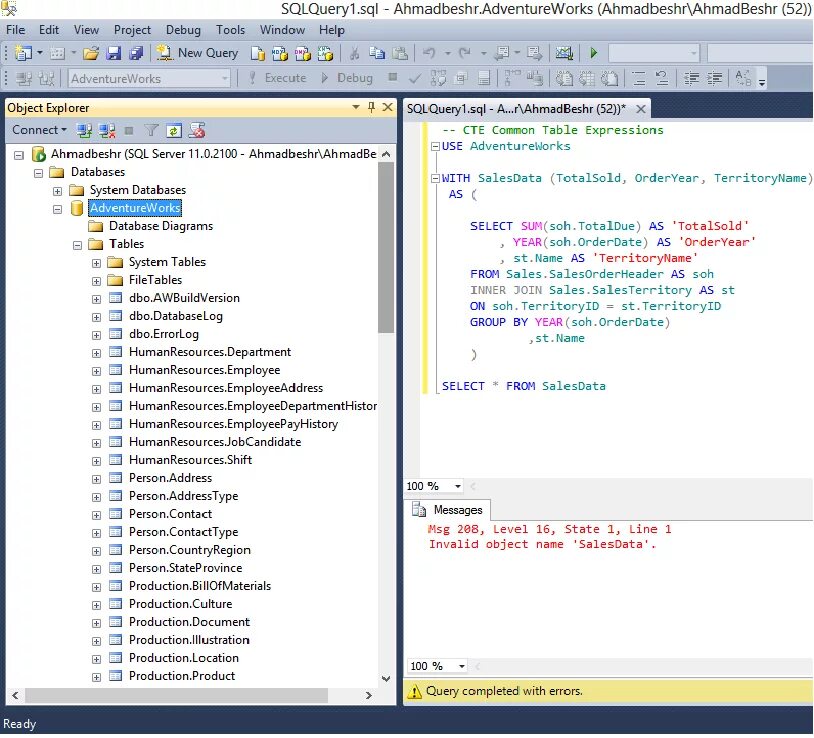
Task: Click the Cut scissors icon
Action: 354,53
